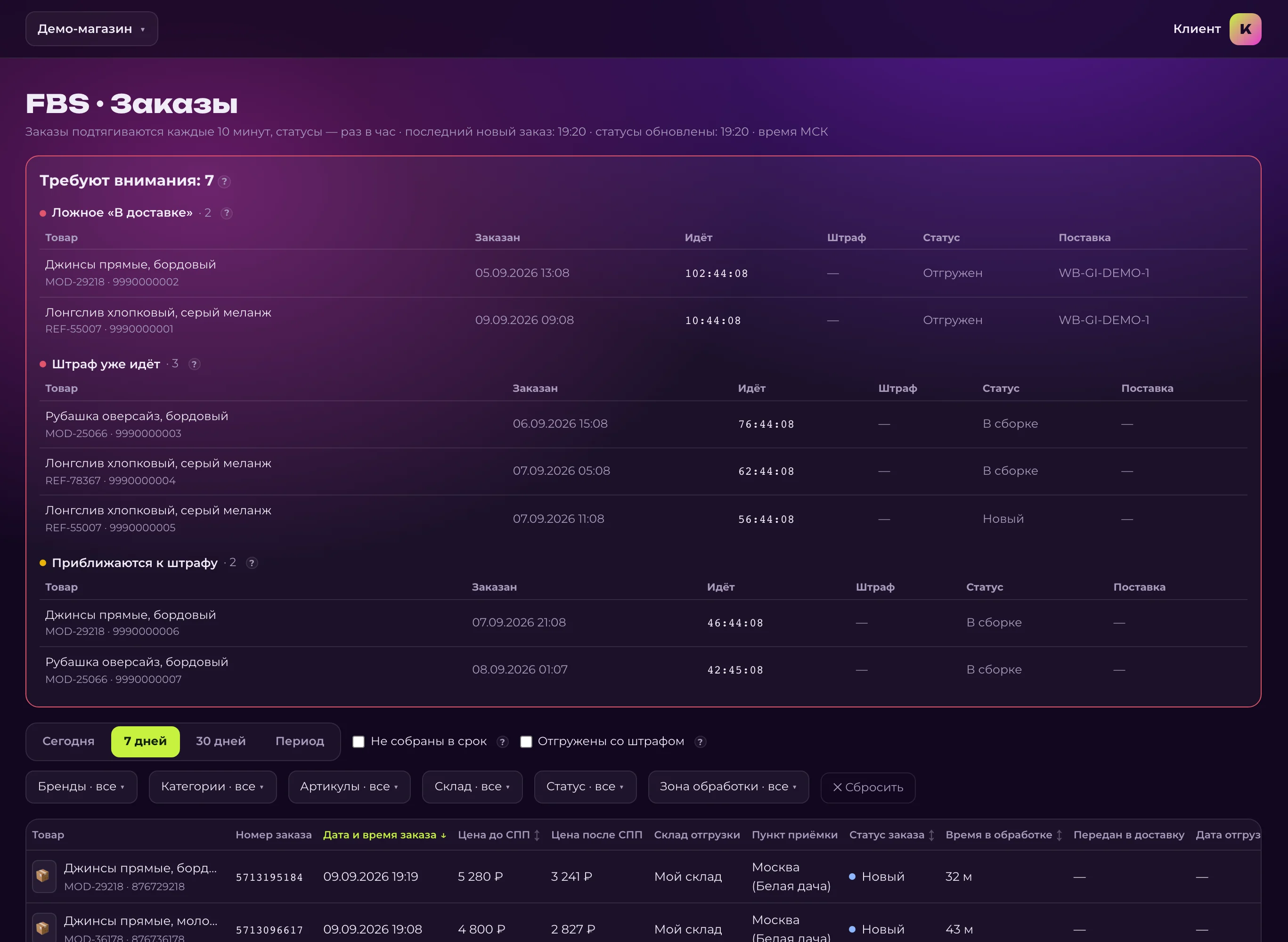
Task: Click help icon after 'Не собраны в срок'
Action: [x=503, y=742]
